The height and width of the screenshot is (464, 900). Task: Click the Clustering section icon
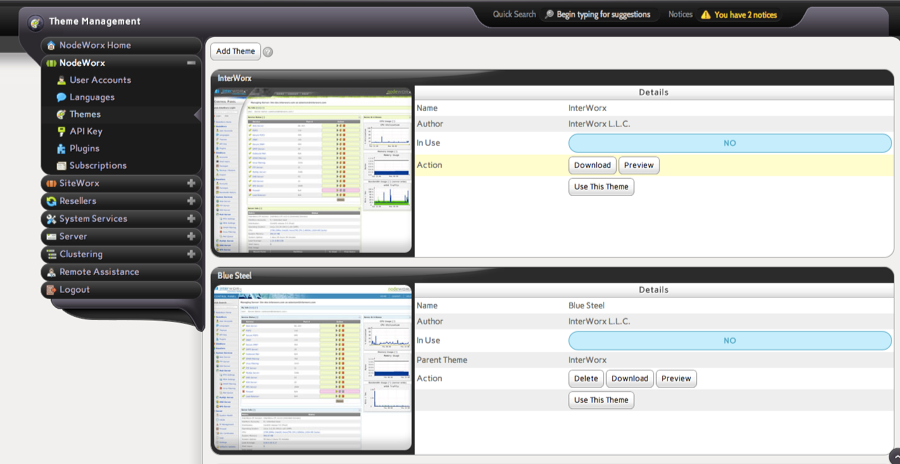click(x=51, y=254)
